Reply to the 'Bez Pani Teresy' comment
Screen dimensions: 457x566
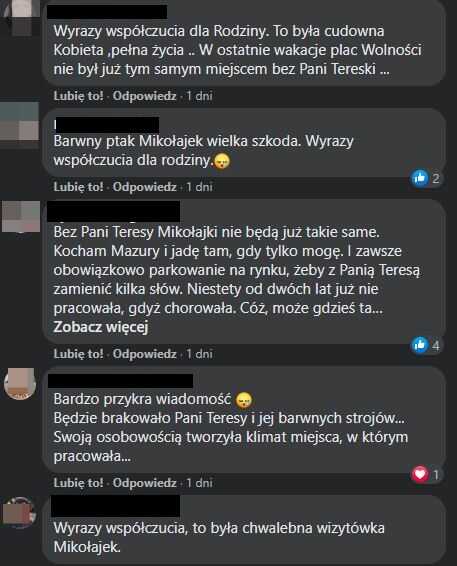click(x=144, y=354)
